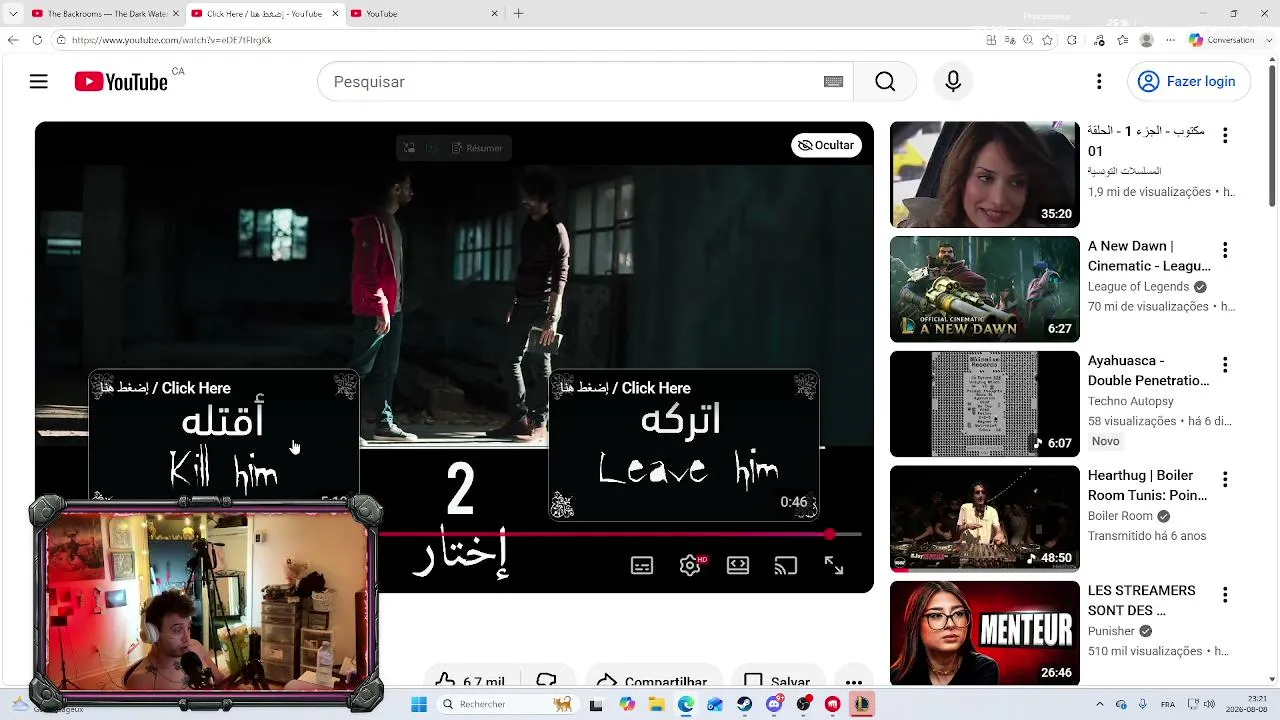1280x720 pixels.
Task: Open Edge browser three-dot menu
Action: [1170, 40]
